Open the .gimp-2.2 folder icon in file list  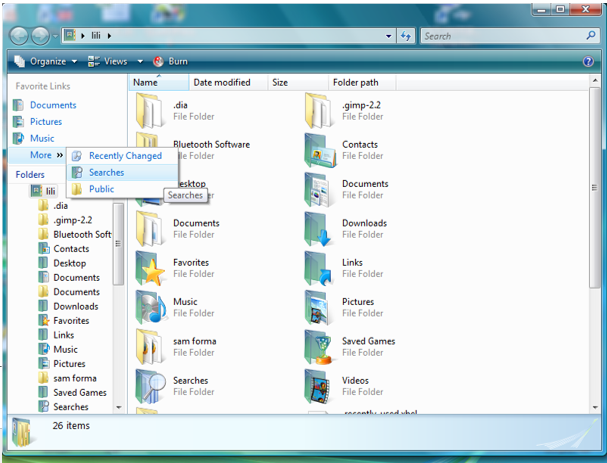click(318, 111)
